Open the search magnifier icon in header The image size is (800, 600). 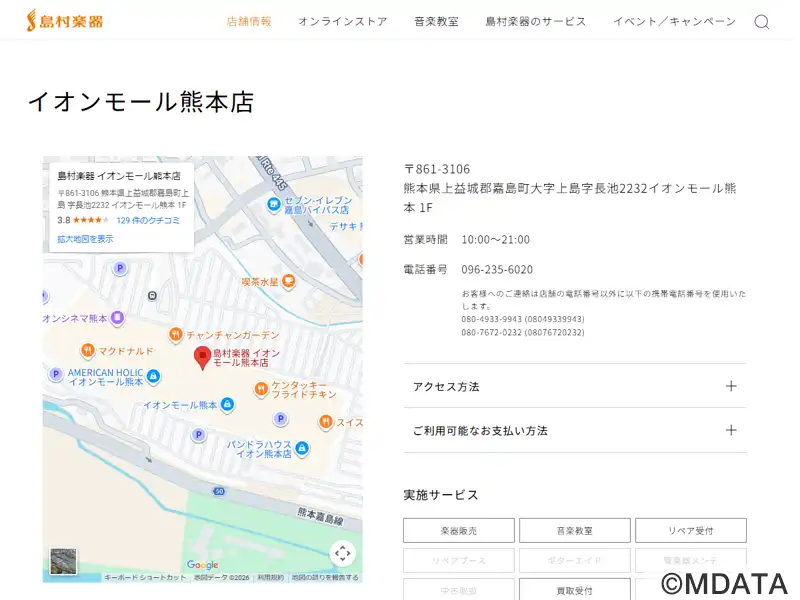click(x=761, y=22)
